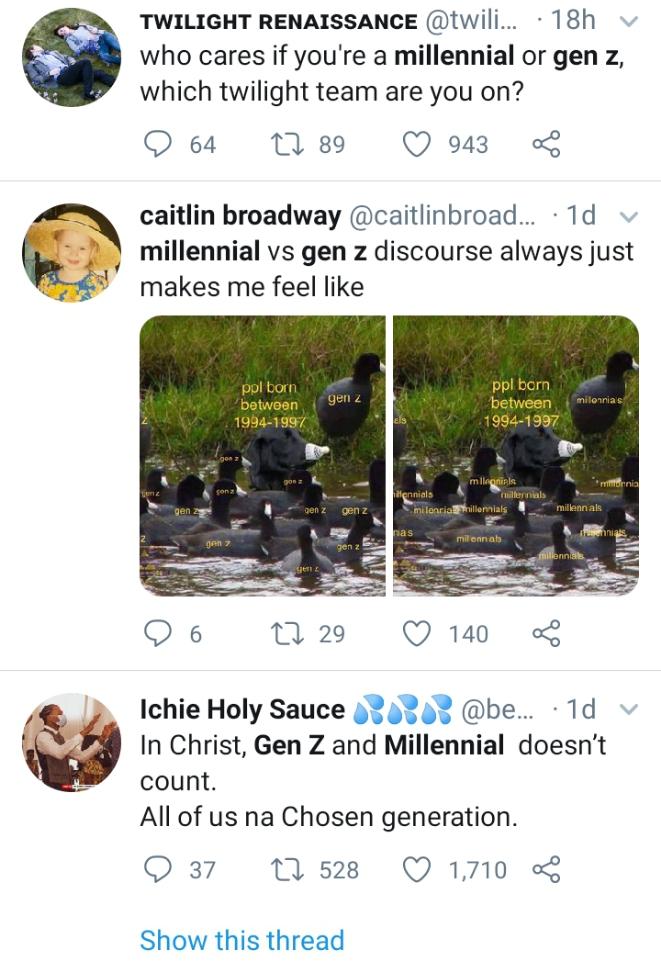661x974 pixels.
Task: Reply to Ichie Holy Sauce's tweet
Action: coord(158,870)
